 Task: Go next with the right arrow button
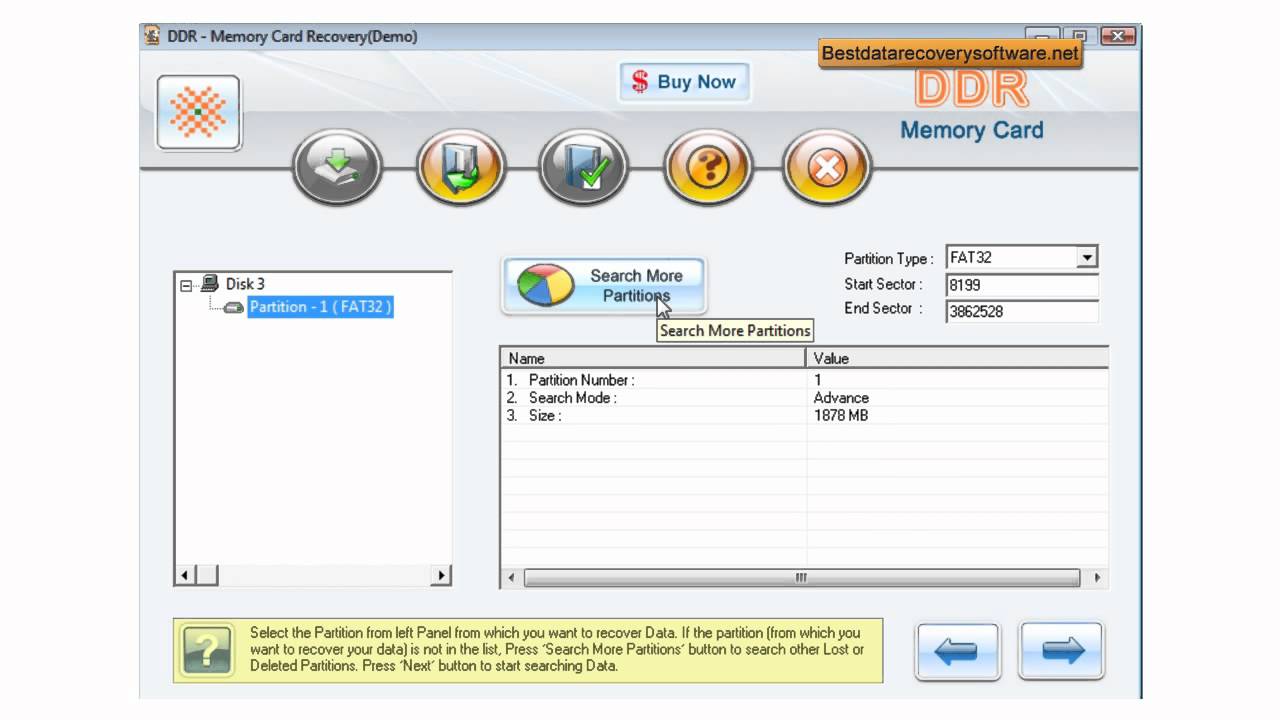(1061, 652)
